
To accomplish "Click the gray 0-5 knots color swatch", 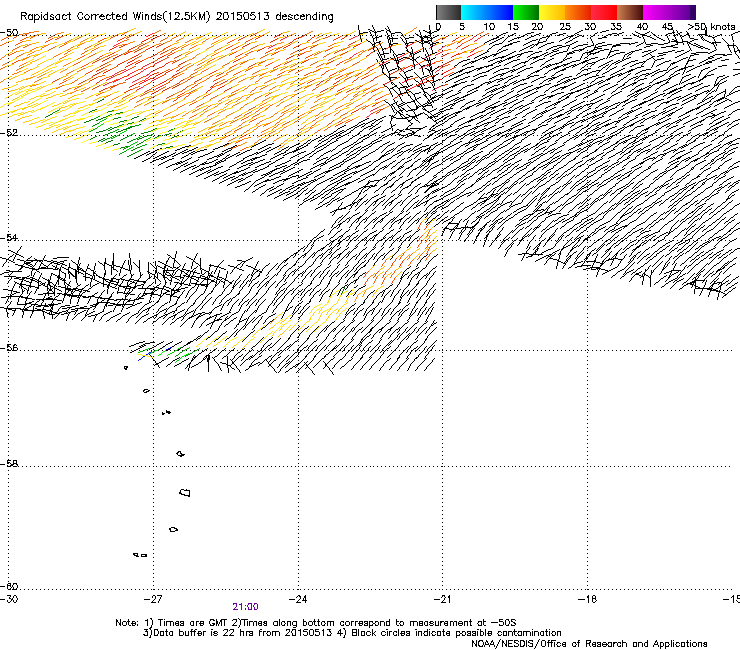I will [x=448, y=12].
